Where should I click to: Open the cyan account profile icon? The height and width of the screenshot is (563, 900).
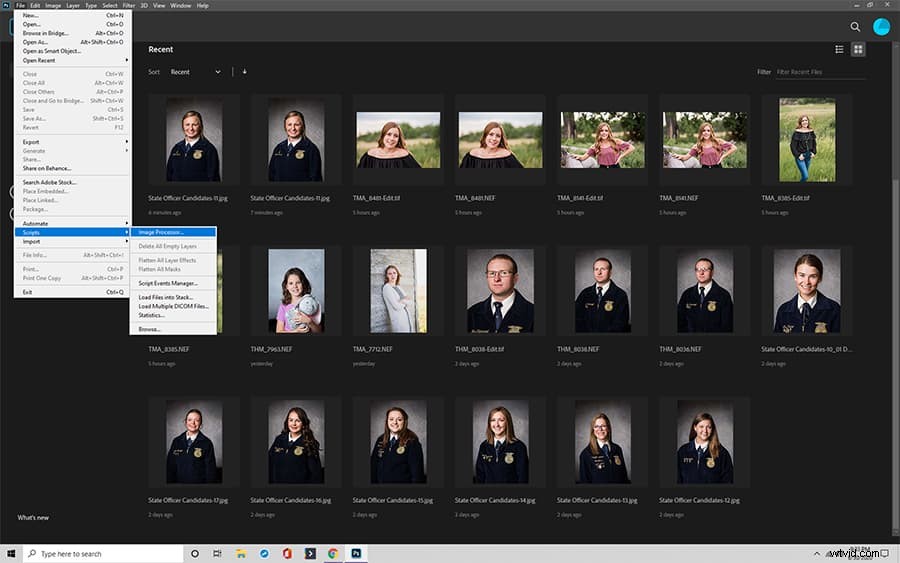881,26
